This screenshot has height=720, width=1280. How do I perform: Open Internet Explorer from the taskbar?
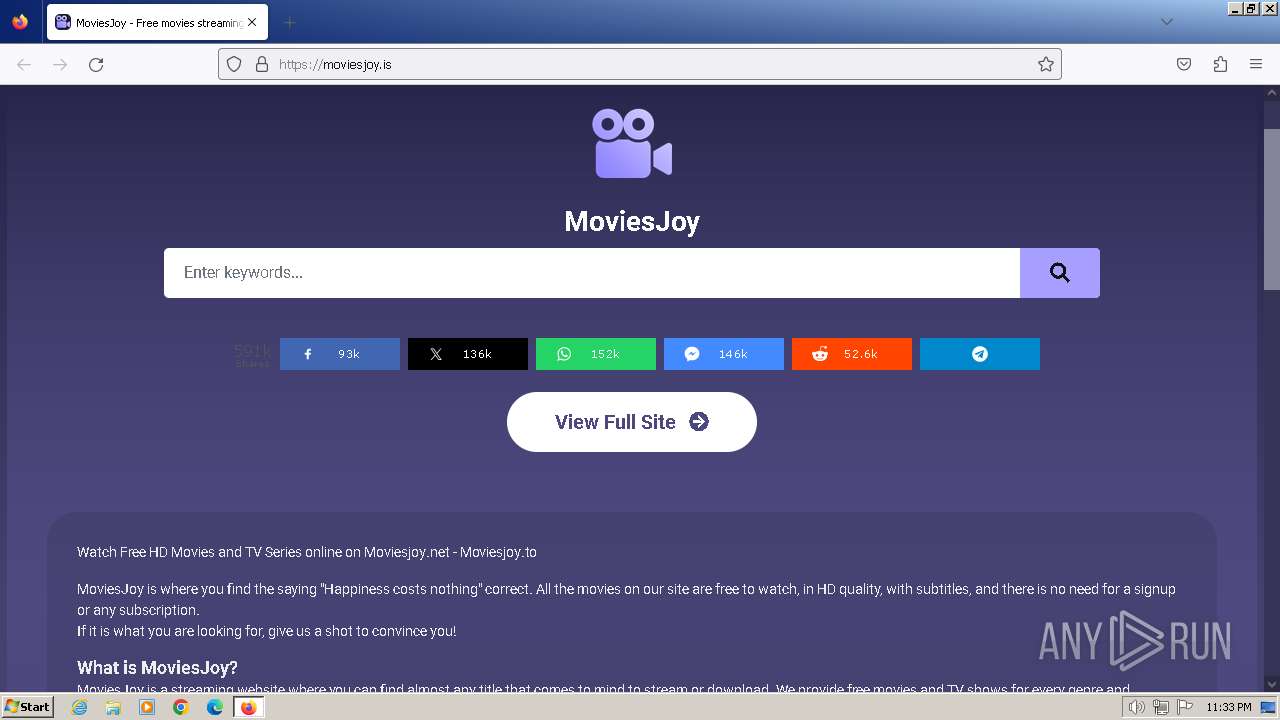79,707
